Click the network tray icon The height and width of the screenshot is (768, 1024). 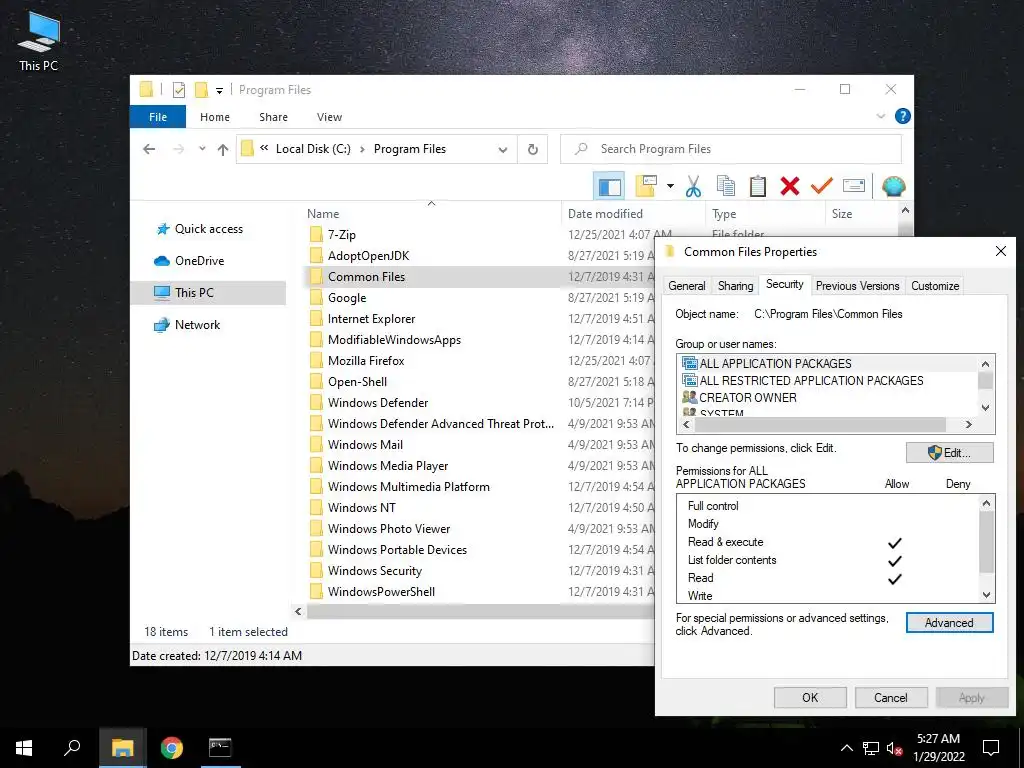[871, 748]
